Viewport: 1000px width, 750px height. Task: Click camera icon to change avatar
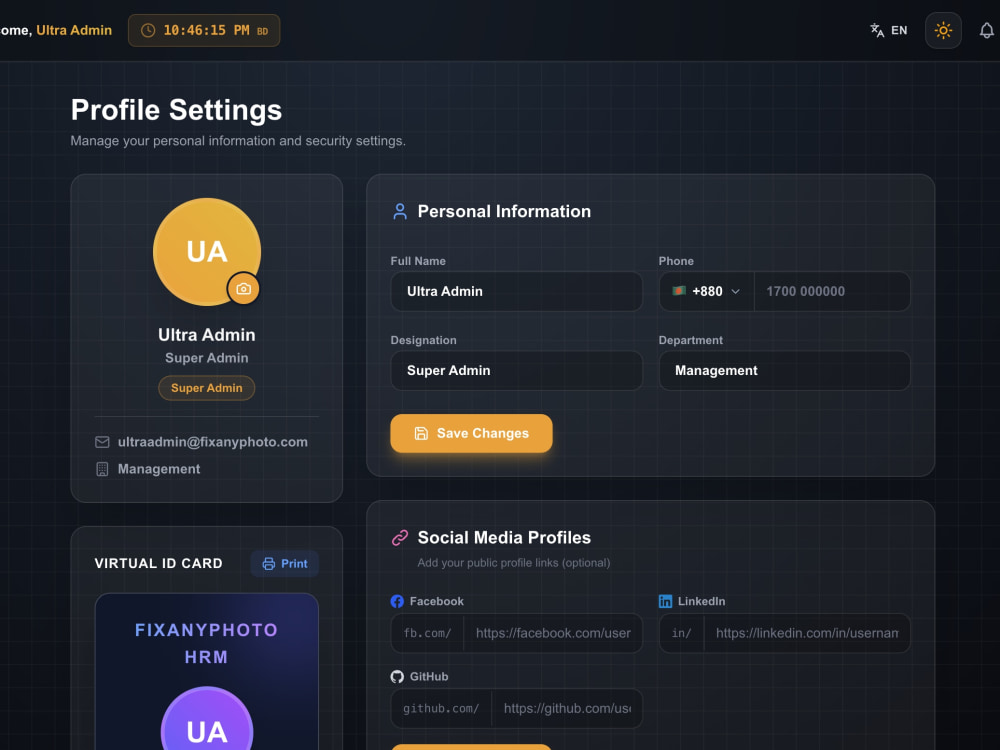(244, 289)
